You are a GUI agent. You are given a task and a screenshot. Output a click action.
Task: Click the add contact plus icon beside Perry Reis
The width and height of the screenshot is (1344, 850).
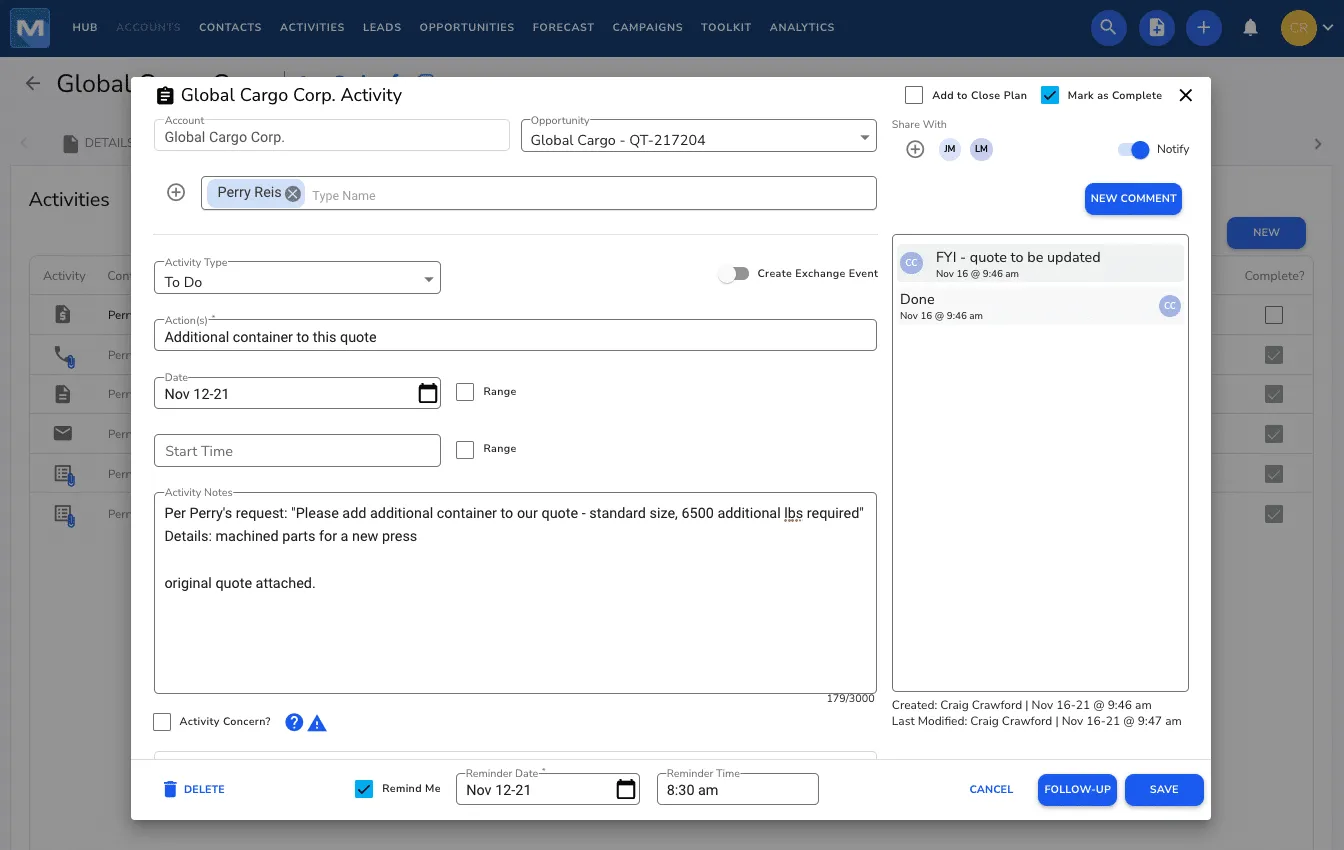pos(176,192)
